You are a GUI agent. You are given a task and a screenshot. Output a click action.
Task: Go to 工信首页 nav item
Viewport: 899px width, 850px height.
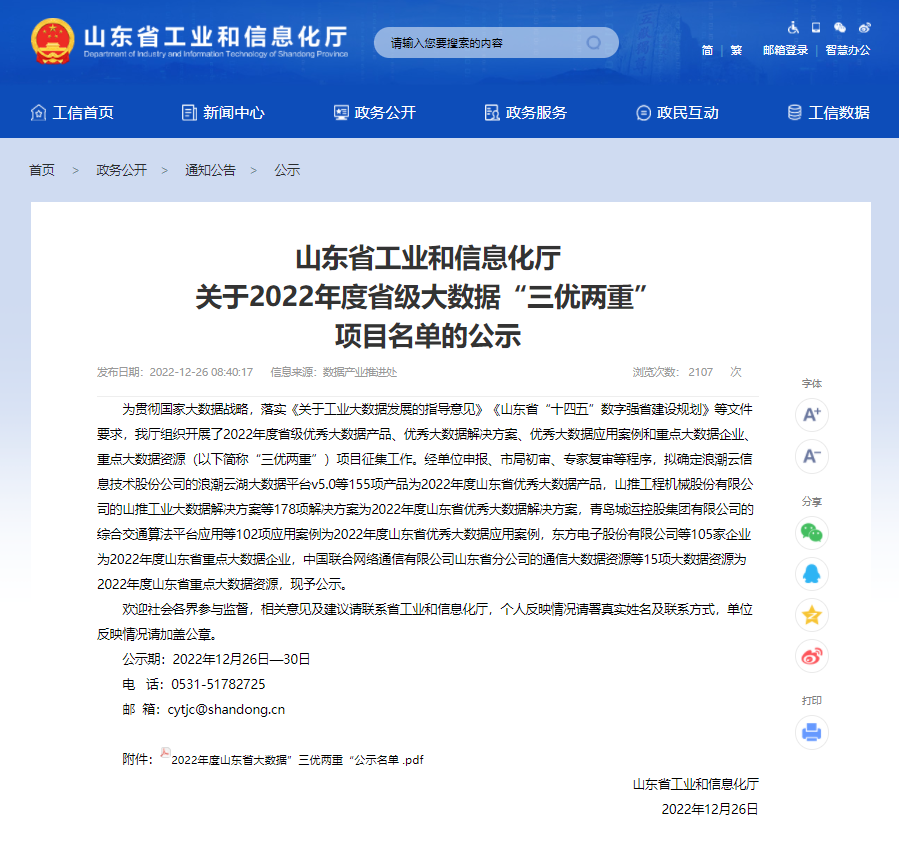[72, 112]
